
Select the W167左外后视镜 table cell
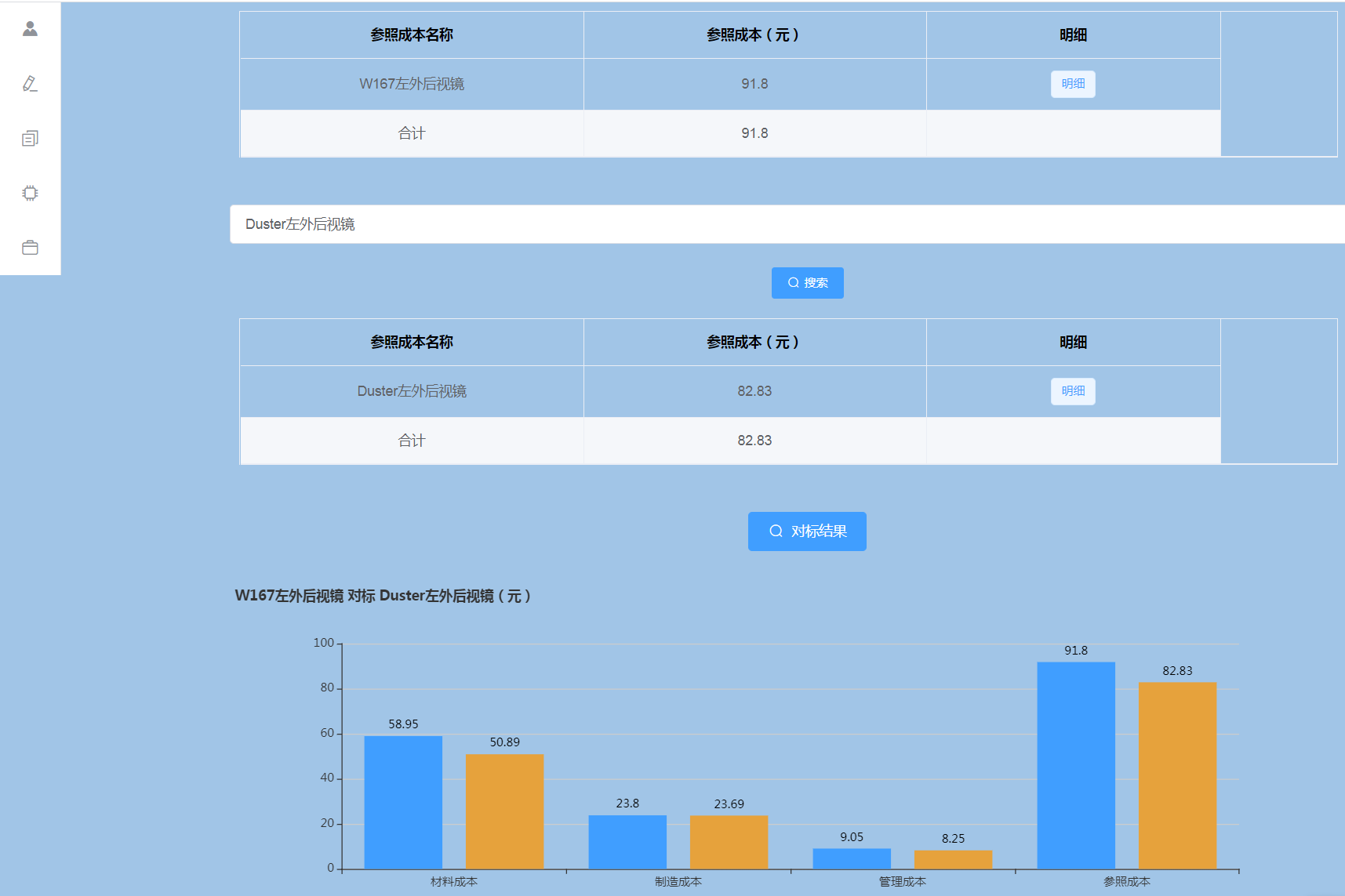coord(412,84)
